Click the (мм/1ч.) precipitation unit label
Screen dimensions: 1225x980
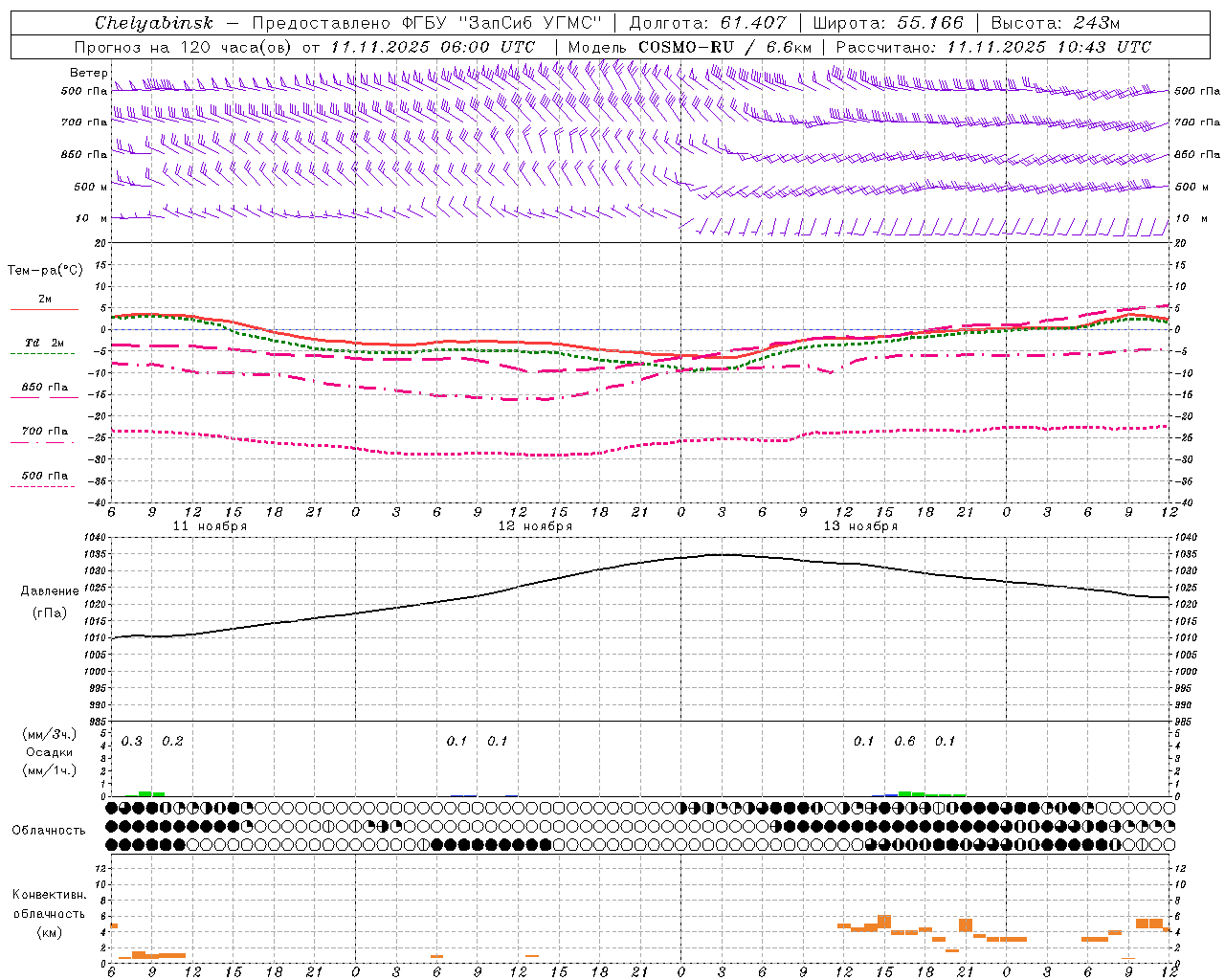pyautogui.click(x=49, y=770)
